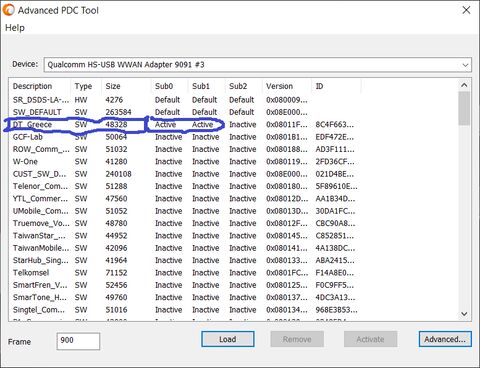Image resolution: width=480 pixels, height=368 pixels.
Task: Select the CUST_SW_D... row
Action: tap(185, 174)
